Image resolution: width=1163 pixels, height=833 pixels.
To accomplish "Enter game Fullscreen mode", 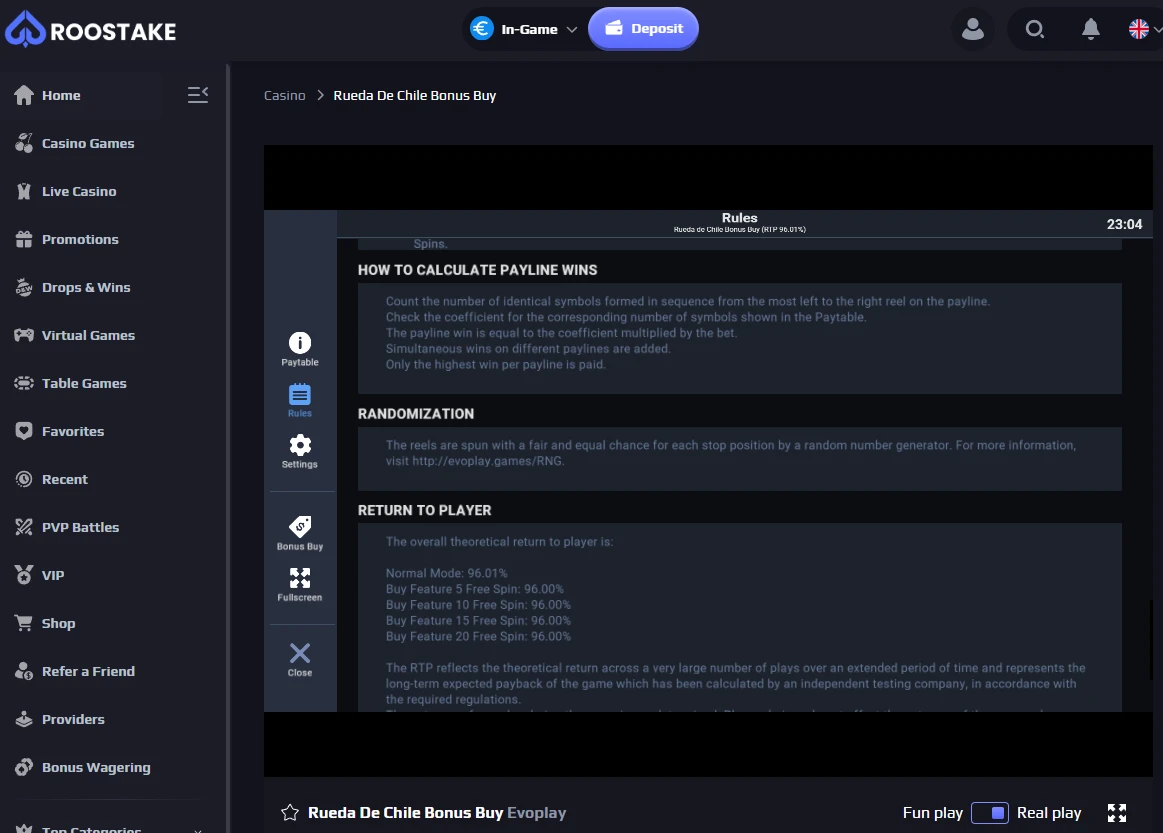I will coord(300,585).
